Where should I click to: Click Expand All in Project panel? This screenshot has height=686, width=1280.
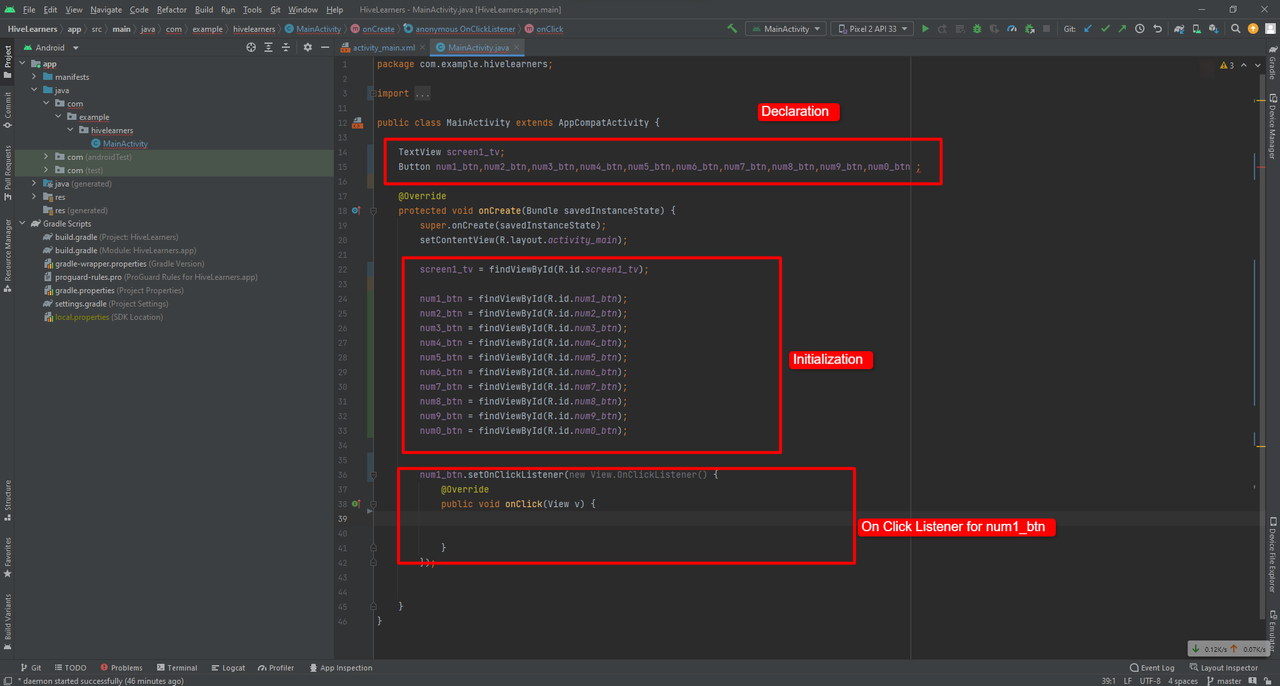[269, 47]
